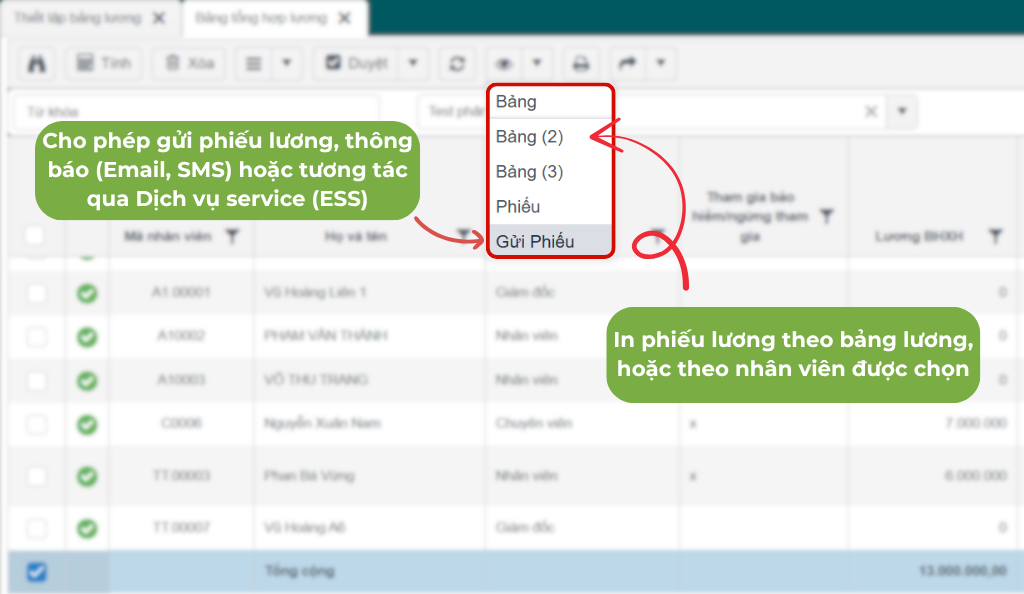Click the salary value 7.000.000
The height and width of the screenshot is (594, 1024).
click(976, 423)
